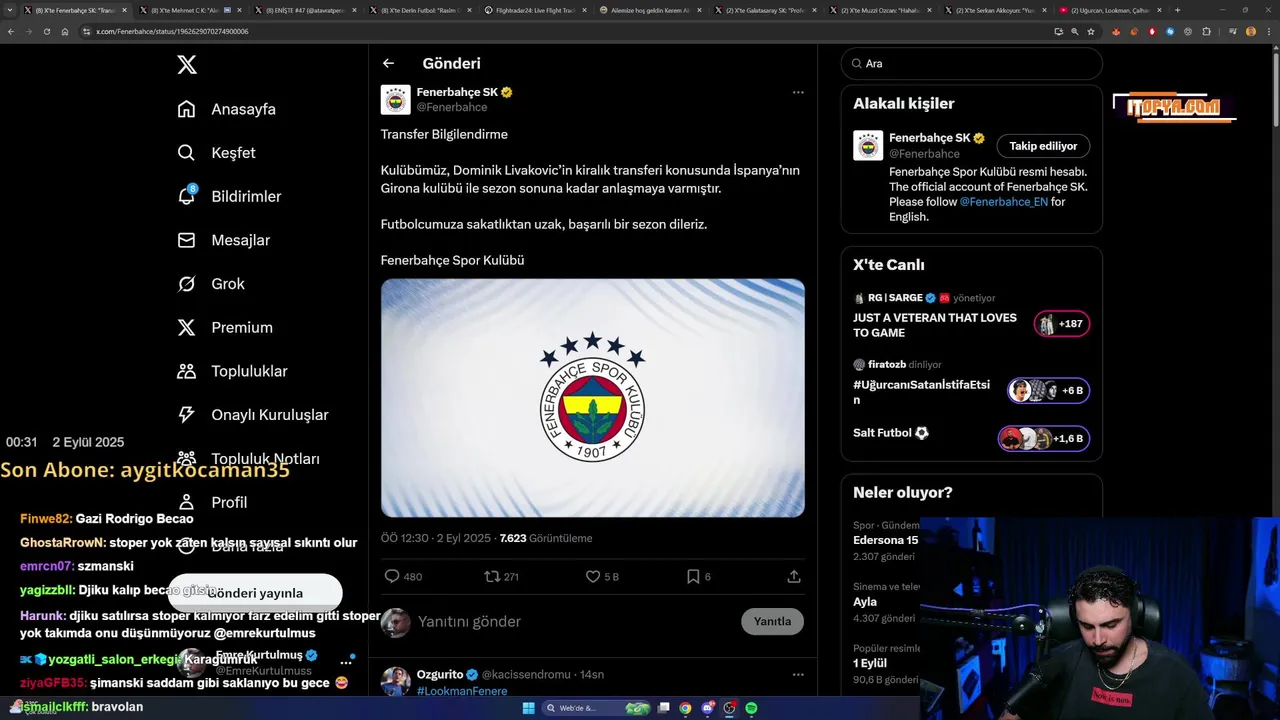Open the more options menu on the Fenerbahçe post
Viewport: 1280px width, 720px height.
[798, 92]
